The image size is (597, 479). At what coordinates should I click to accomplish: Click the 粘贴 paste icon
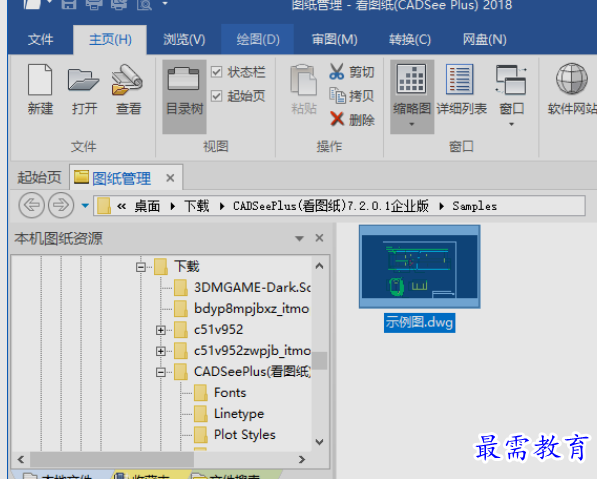(303, 80)
